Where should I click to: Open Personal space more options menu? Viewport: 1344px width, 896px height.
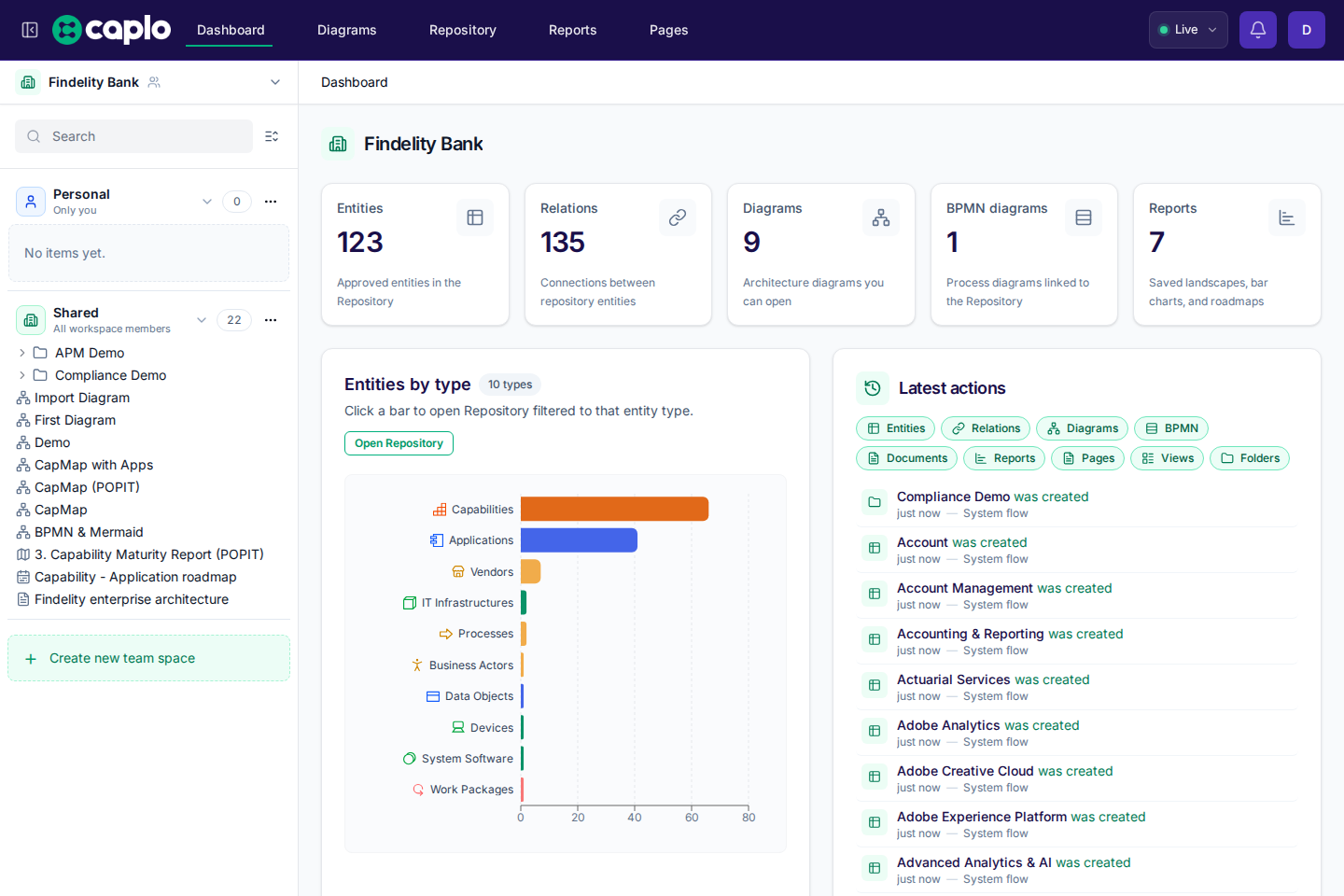(x=271, y=202)
